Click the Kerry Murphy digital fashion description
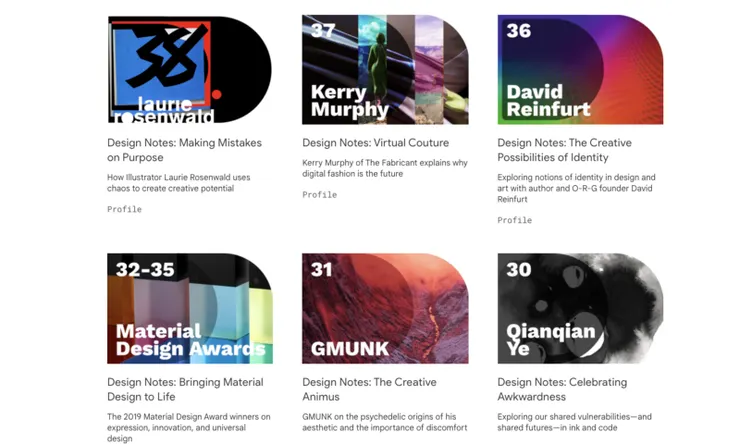The image size is (740, 444). [385, 168]
